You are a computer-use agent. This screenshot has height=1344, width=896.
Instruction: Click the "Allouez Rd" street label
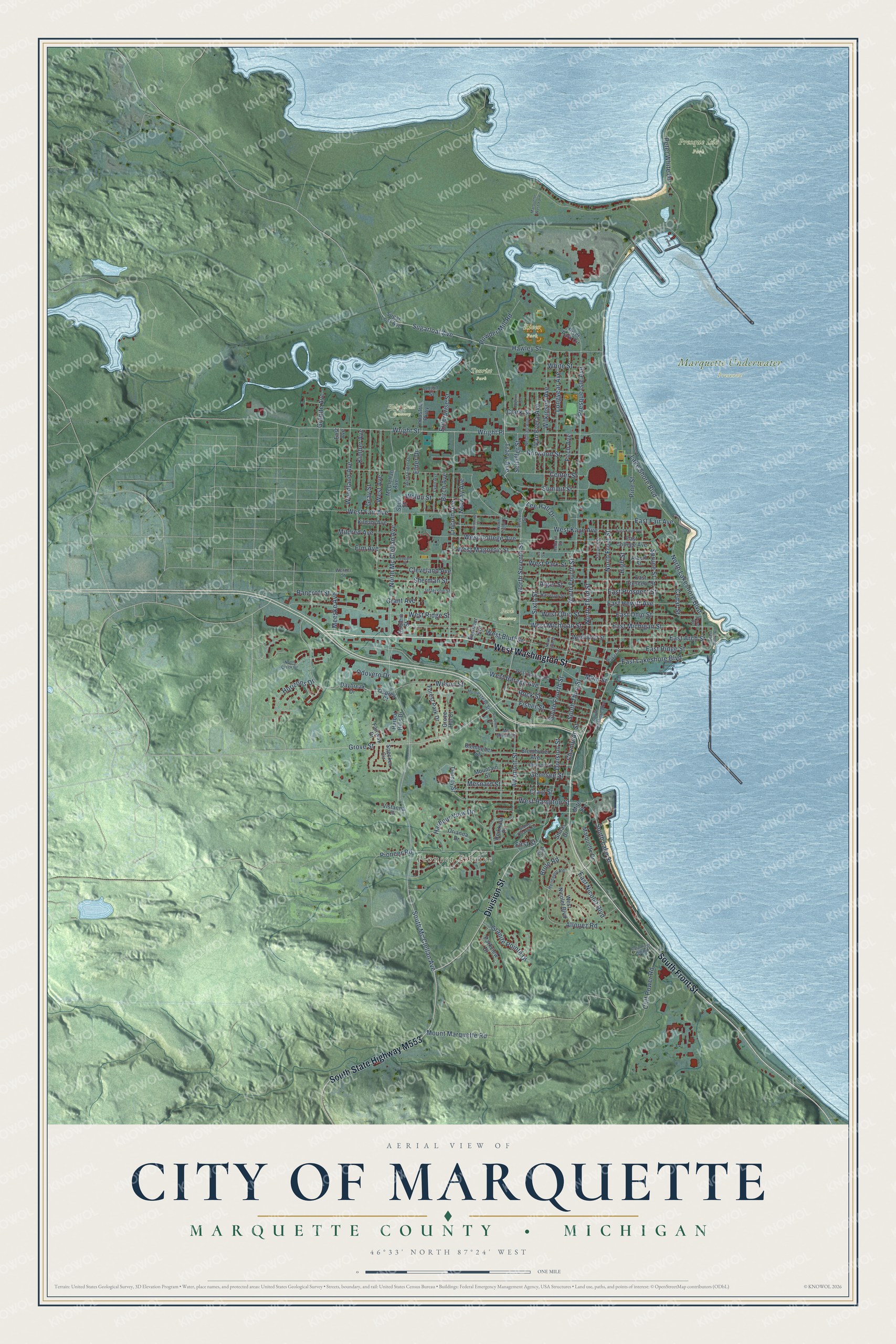tap(581, 925)
